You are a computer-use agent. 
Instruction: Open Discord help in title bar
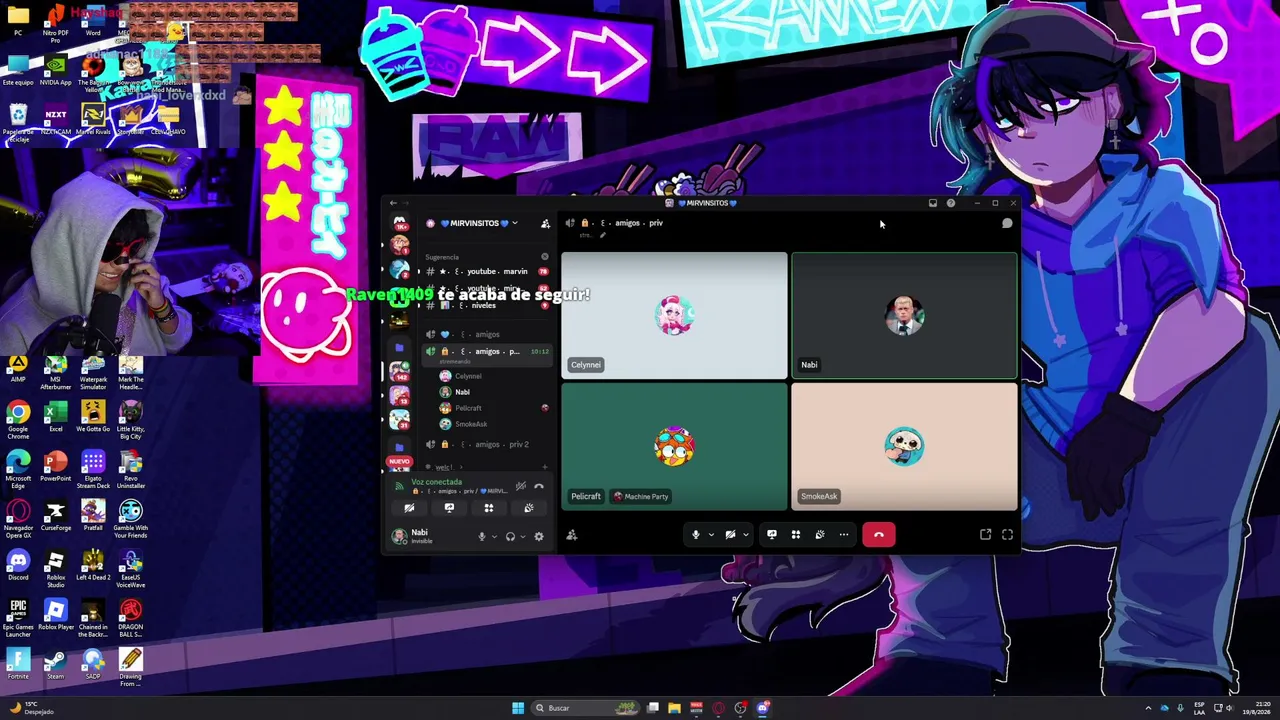[x=951, y=203]
